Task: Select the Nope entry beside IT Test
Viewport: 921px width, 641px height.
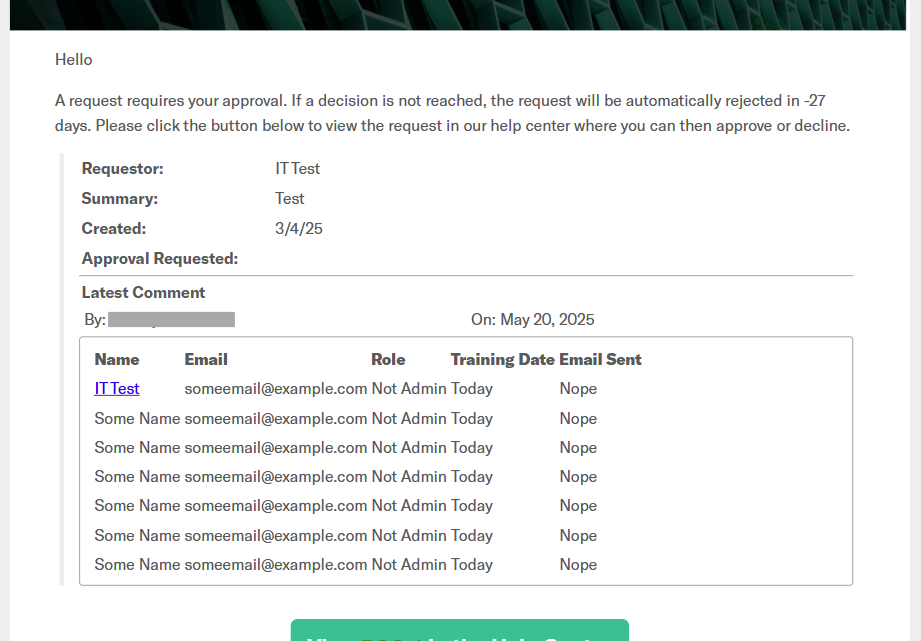Action: 578,388
